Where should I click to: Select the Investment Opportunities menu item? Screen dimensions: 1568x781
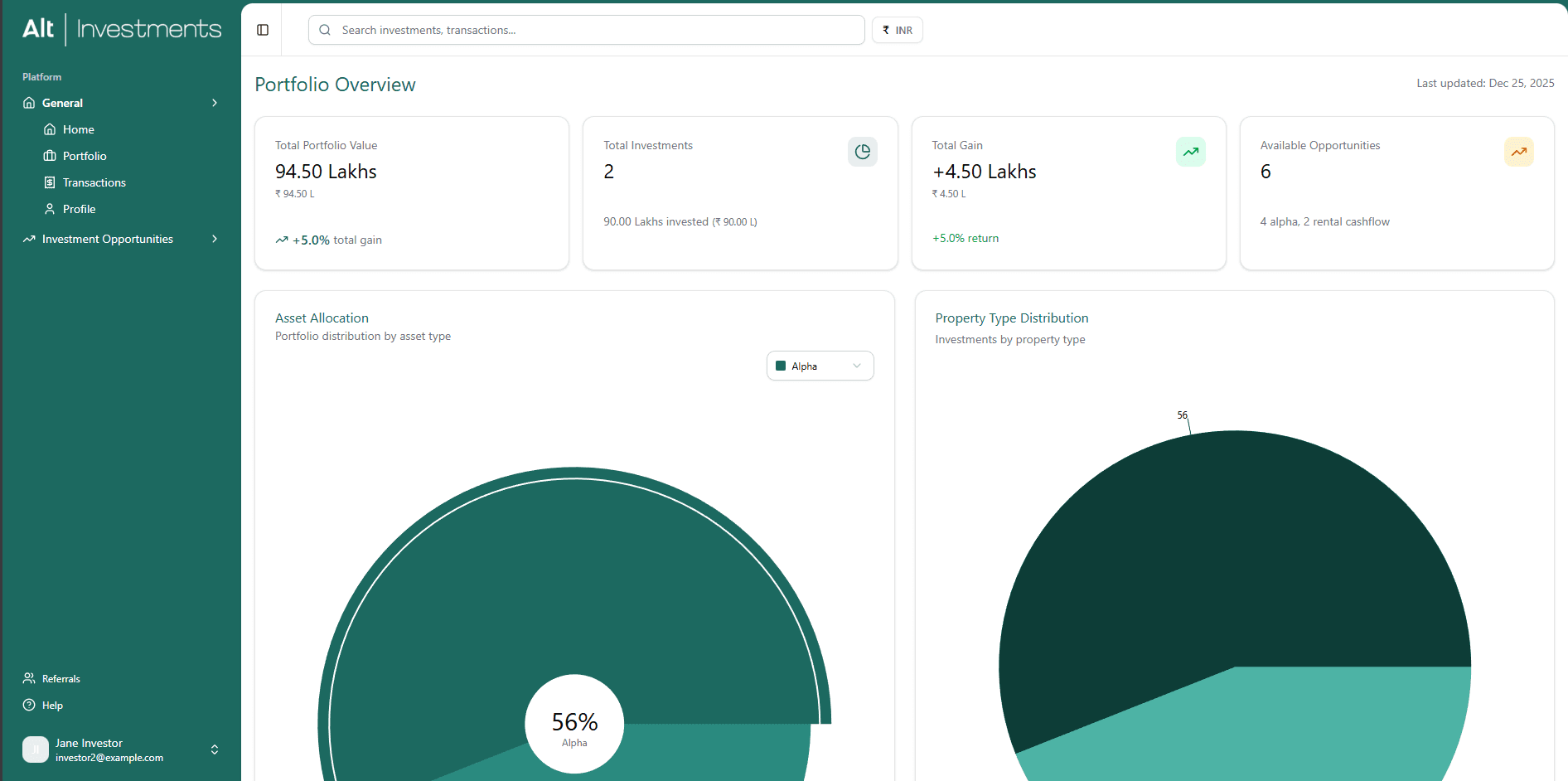[x=108, y=239]
